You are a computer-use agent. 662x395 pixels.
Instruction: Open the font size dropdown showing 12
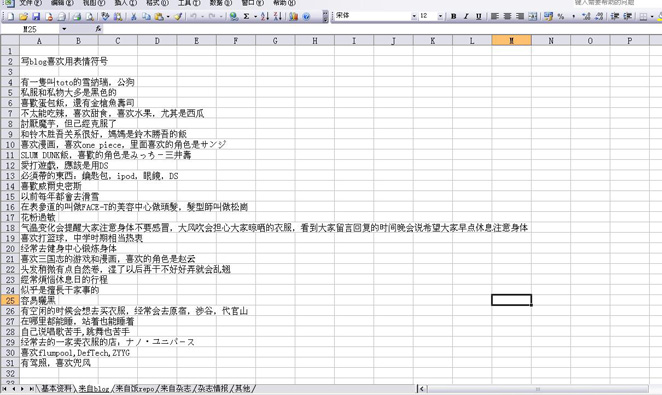pos(440,16)
